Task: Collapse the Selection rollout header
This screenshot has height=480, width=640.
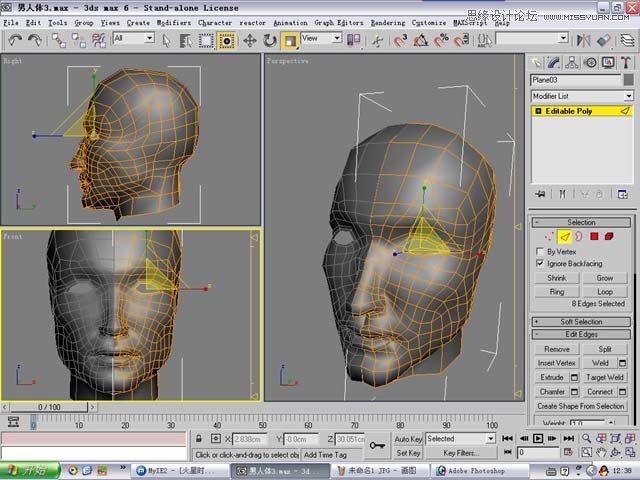Action: tap(581, 222)
